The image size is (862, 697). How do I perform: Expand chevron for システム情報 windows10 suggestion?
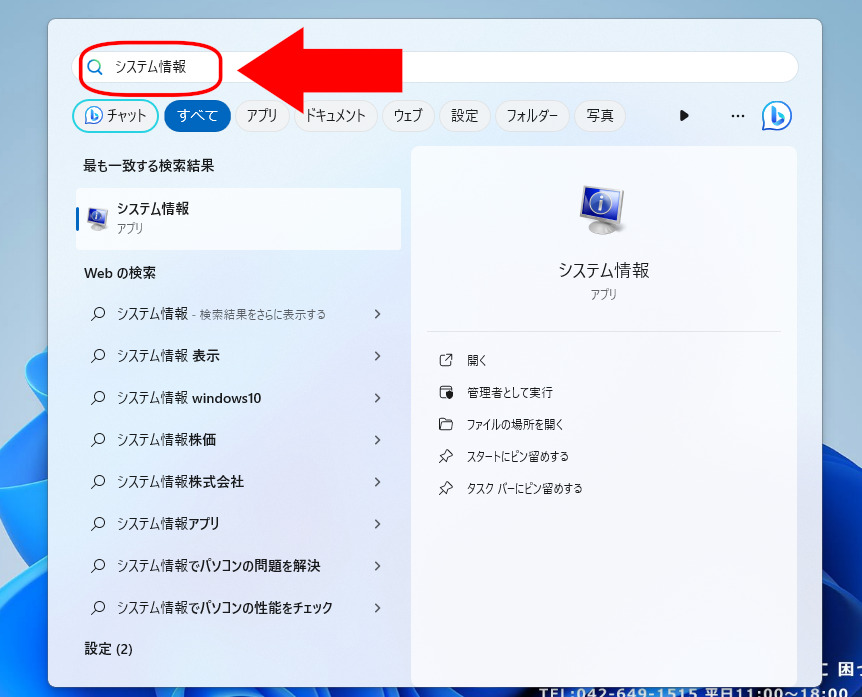click(377, 398)
